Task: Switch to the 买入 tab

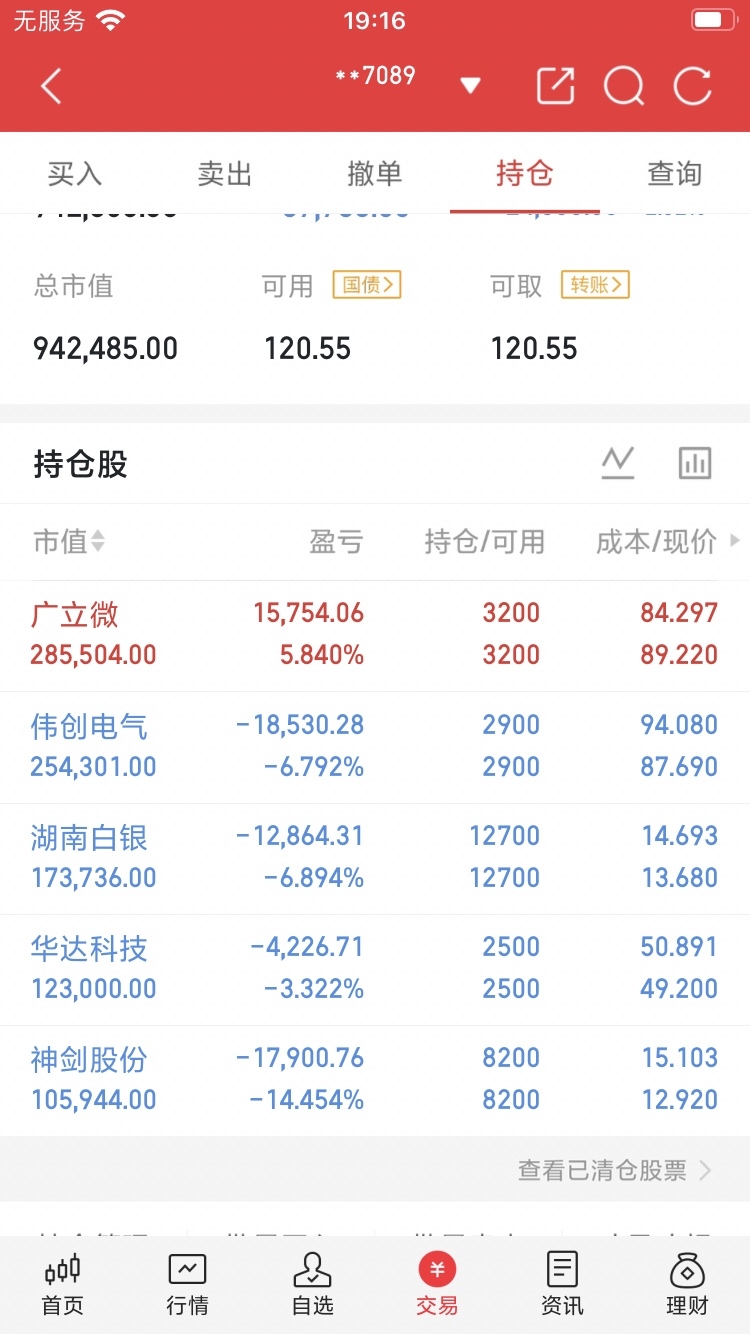Action: click(75, 174)
